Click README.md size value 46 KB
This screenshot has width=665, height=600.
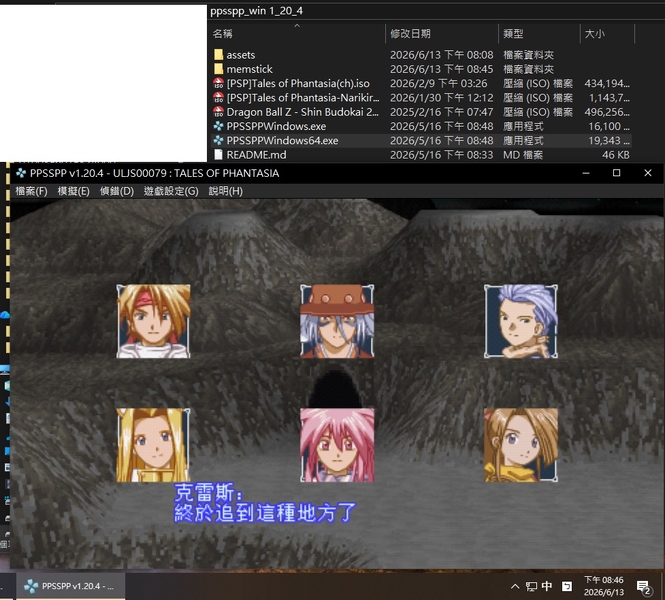[615, 155]
